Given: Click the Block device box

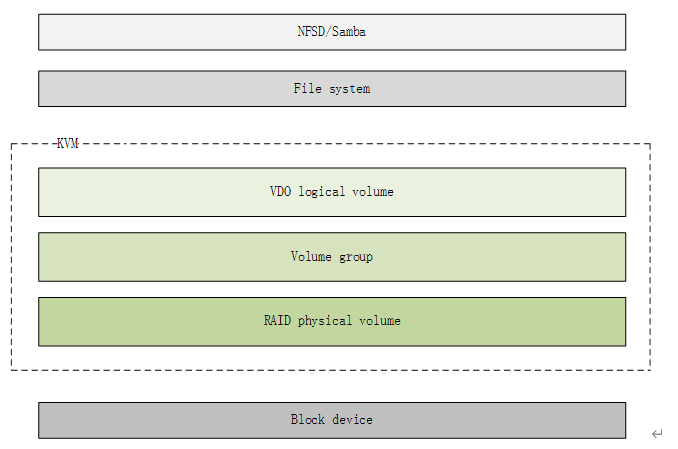Looking at the screenshot, I should (x=332, y=420).
